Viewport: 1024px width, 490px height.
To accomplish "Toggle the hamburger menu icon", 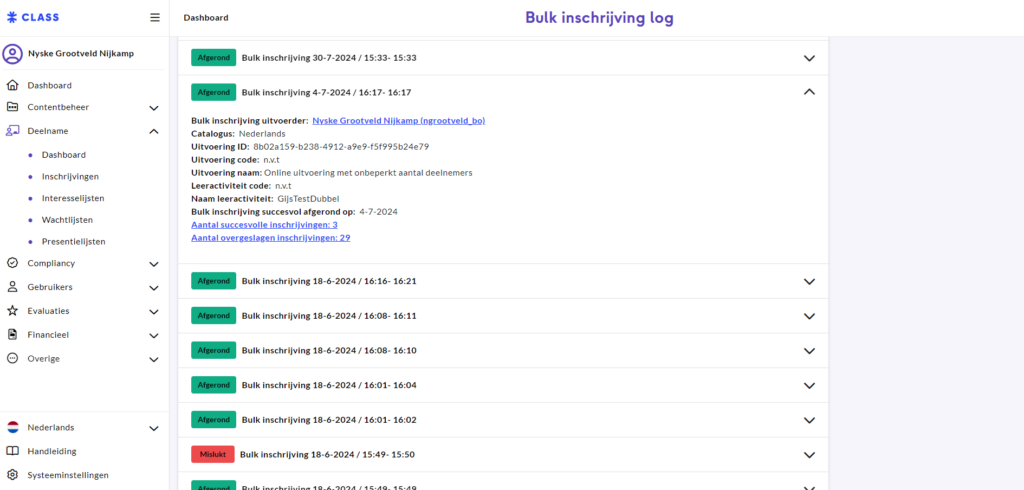I will tap(154, 17).
